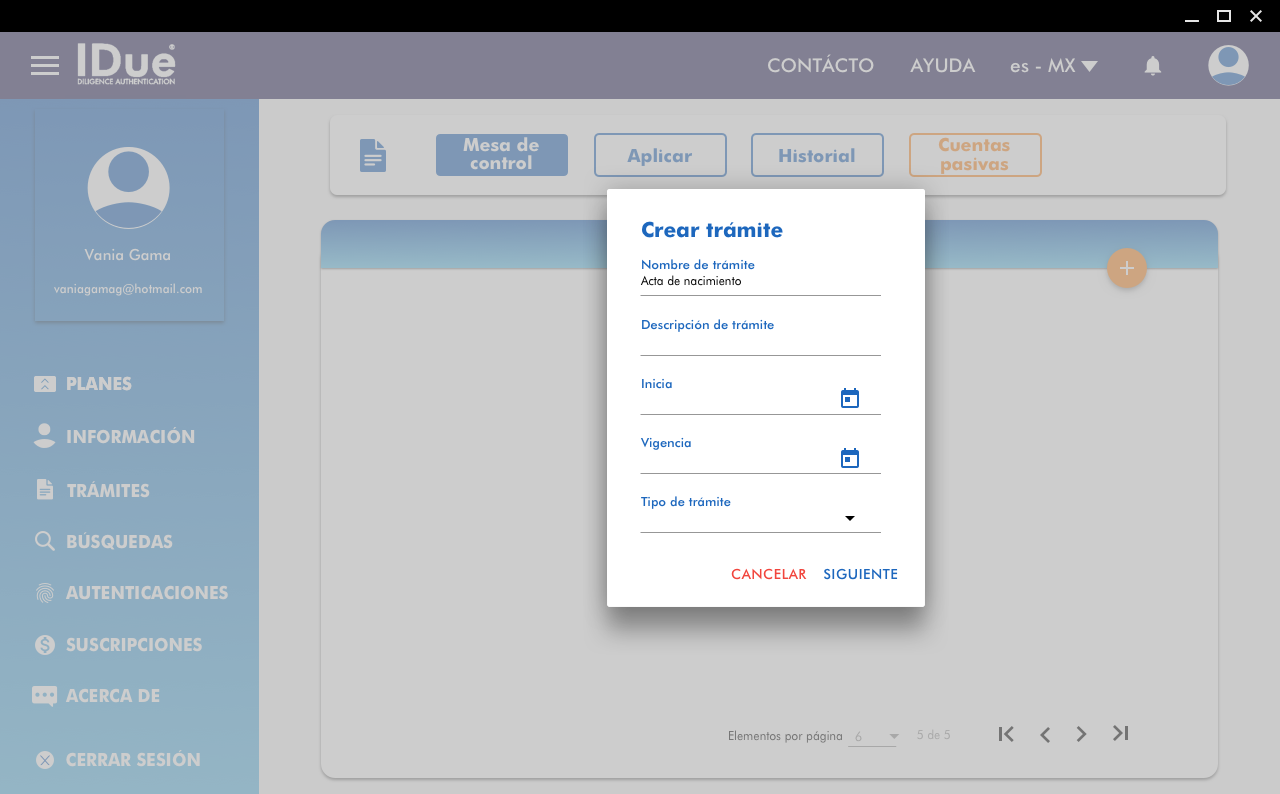Click Cancelar to dismiss the dialog
The height and width of the screenshot is (794, 1280).
coord(768,574)
